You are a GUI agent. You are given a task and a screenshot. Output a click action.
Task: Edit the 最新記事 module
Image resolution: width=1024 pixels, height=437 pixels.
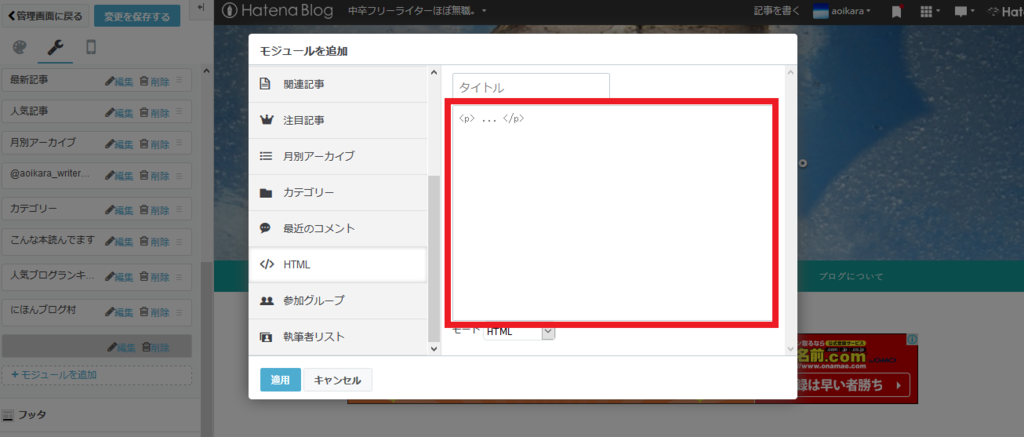[x=119, y=82]
